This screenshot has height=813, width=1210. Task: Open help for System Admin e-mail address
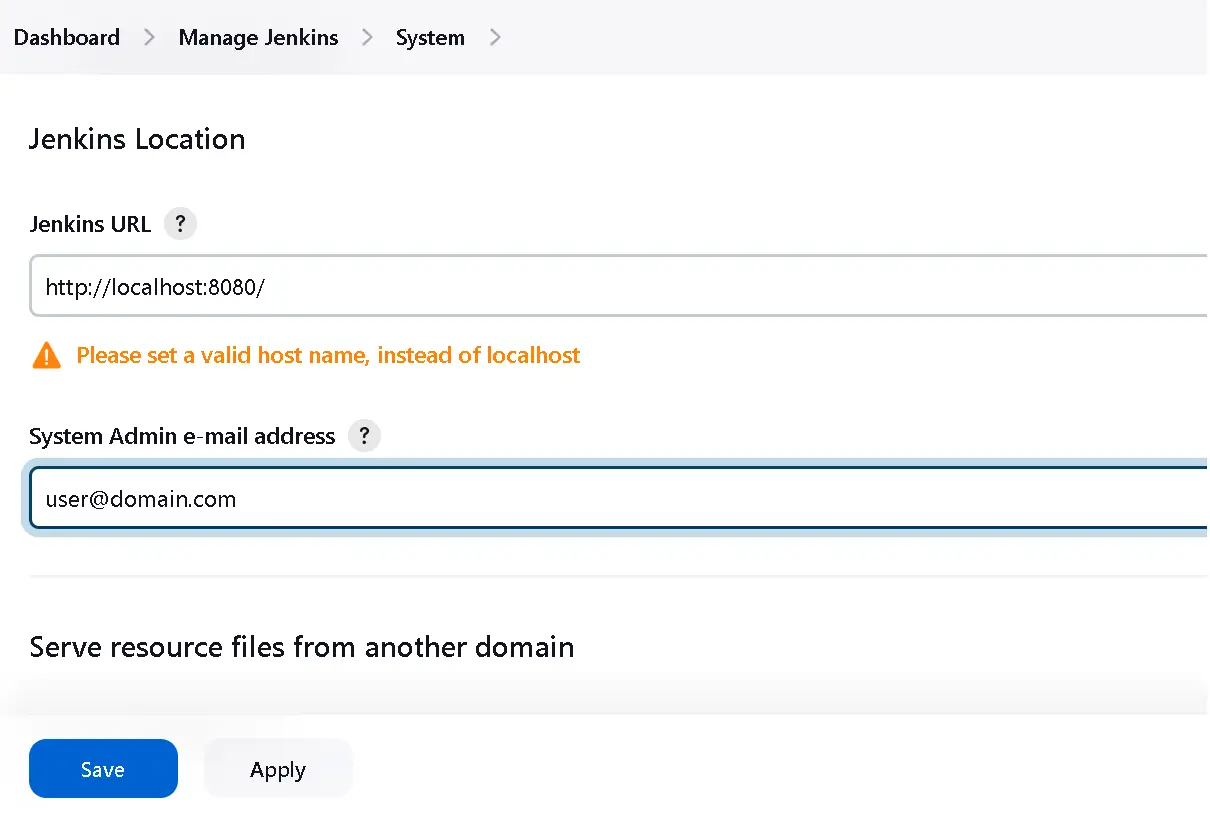(364, 436)
